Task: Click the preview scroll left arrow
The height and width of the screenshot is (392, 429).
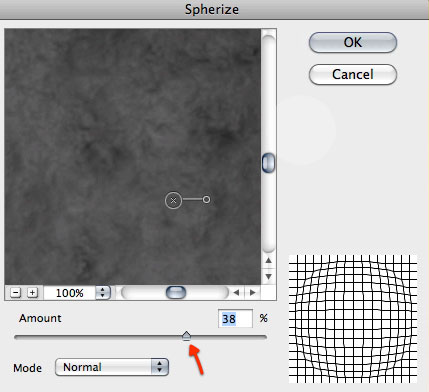Action: (x=236, y=293)
